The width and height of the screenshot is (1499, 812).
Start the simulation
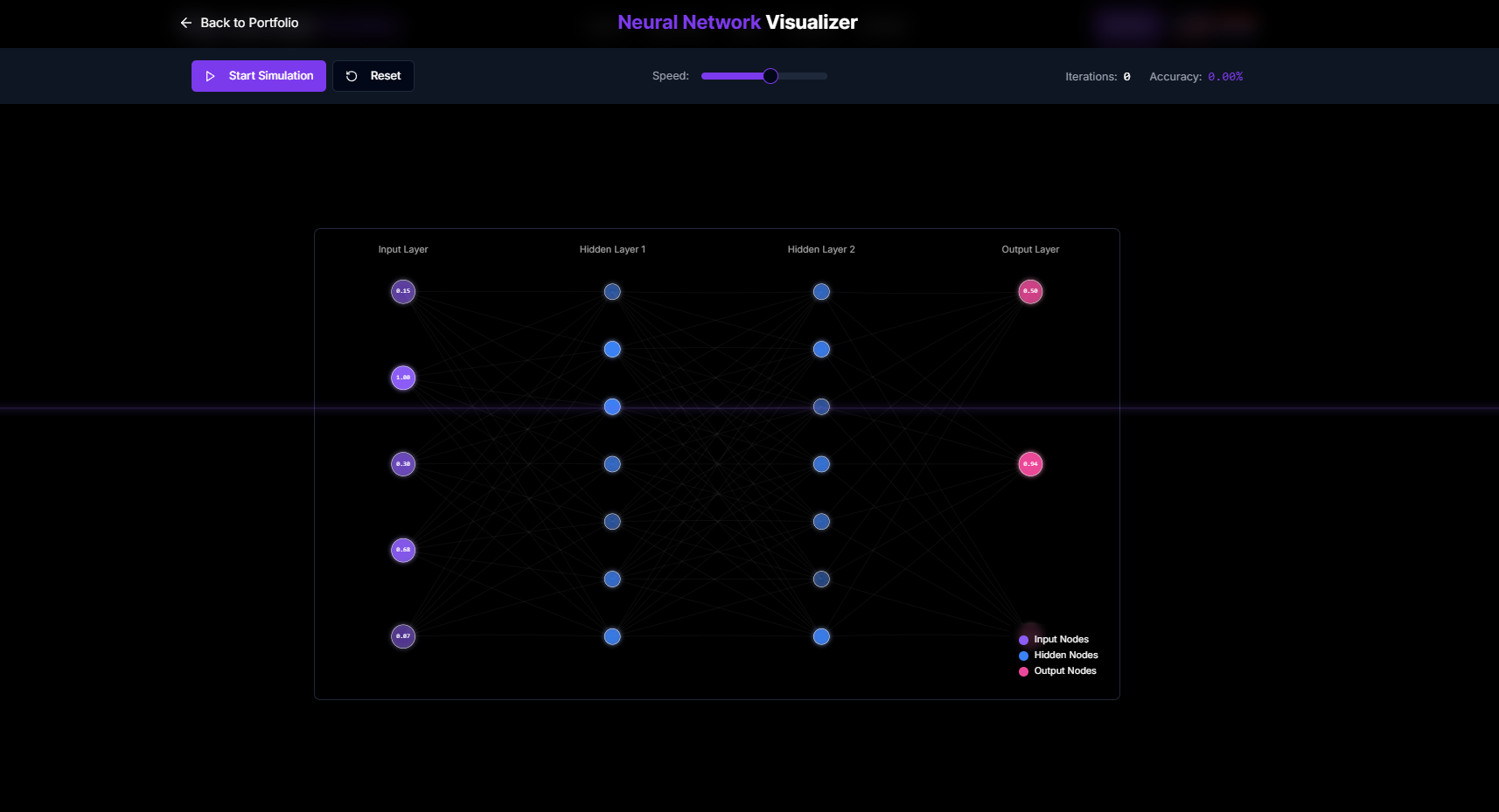(259, 76)
